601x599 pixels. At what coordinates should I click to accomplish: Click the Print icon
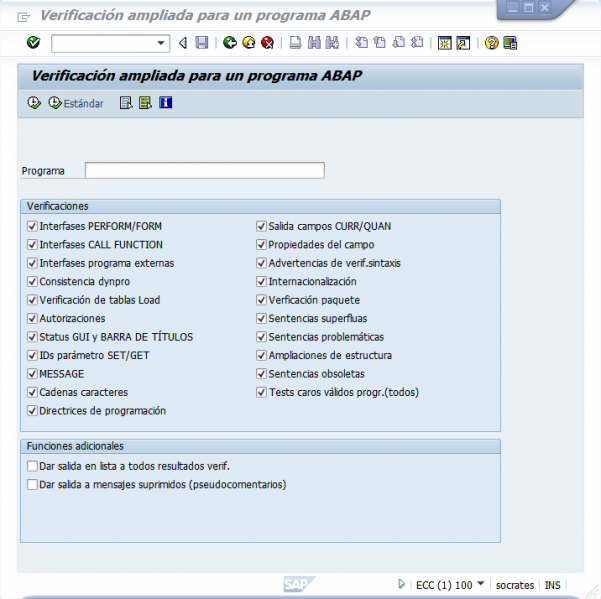pos(295,43)
